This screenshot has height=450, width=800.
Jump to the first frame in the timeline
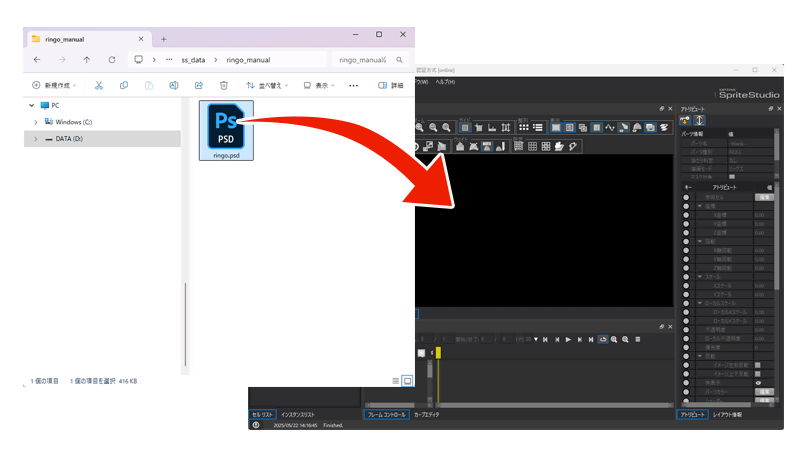click(x=545, y=339)
